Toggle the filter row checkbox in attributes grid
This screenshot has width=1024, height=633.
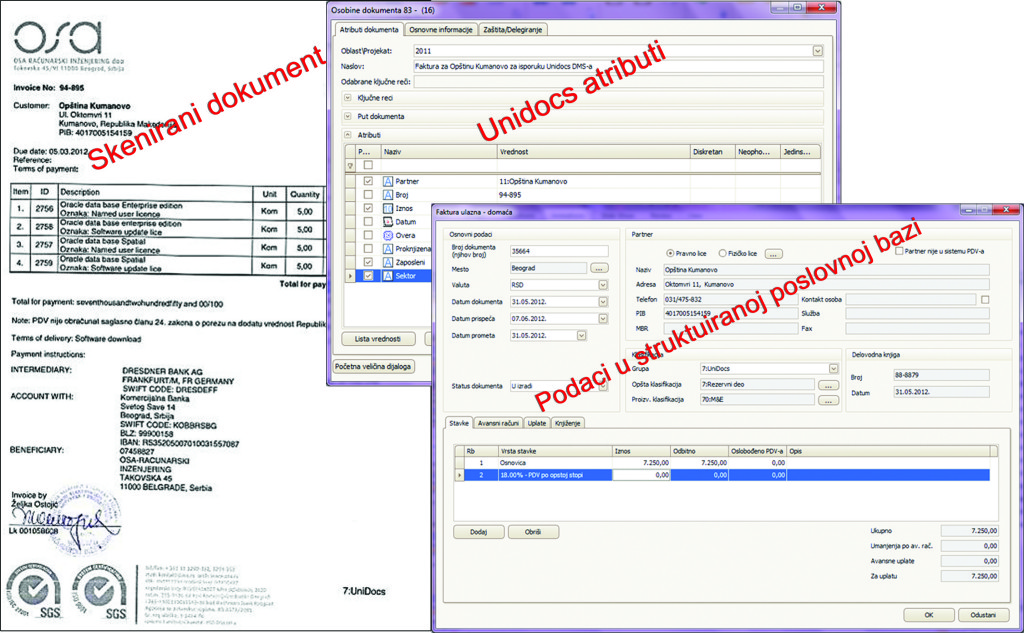click(368, 165)
